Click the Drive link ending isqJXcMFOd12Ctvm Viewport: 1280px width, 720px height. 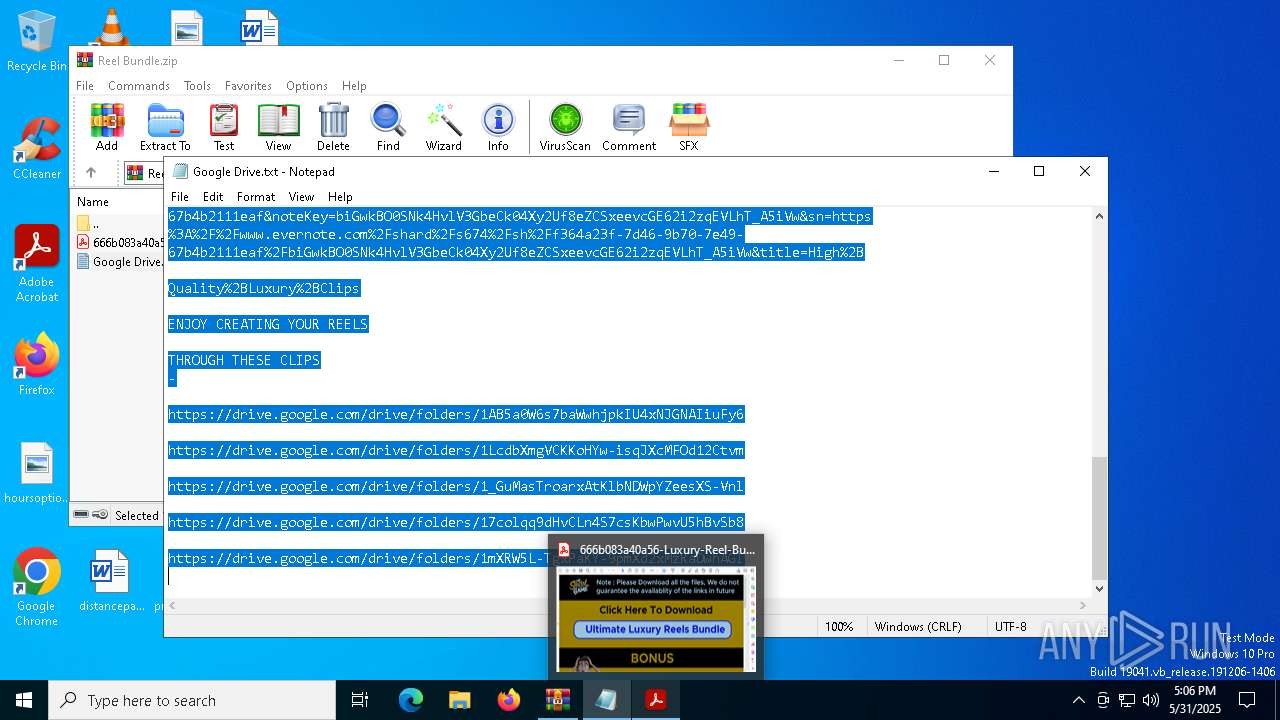click(456, 450)
